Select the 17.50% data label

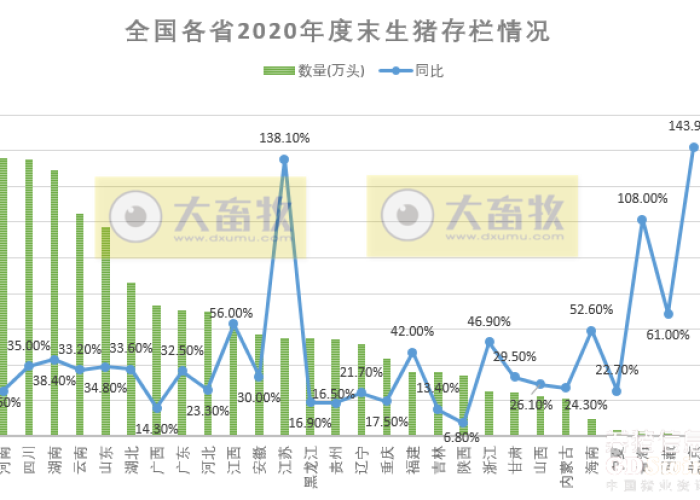coord(387,421)
